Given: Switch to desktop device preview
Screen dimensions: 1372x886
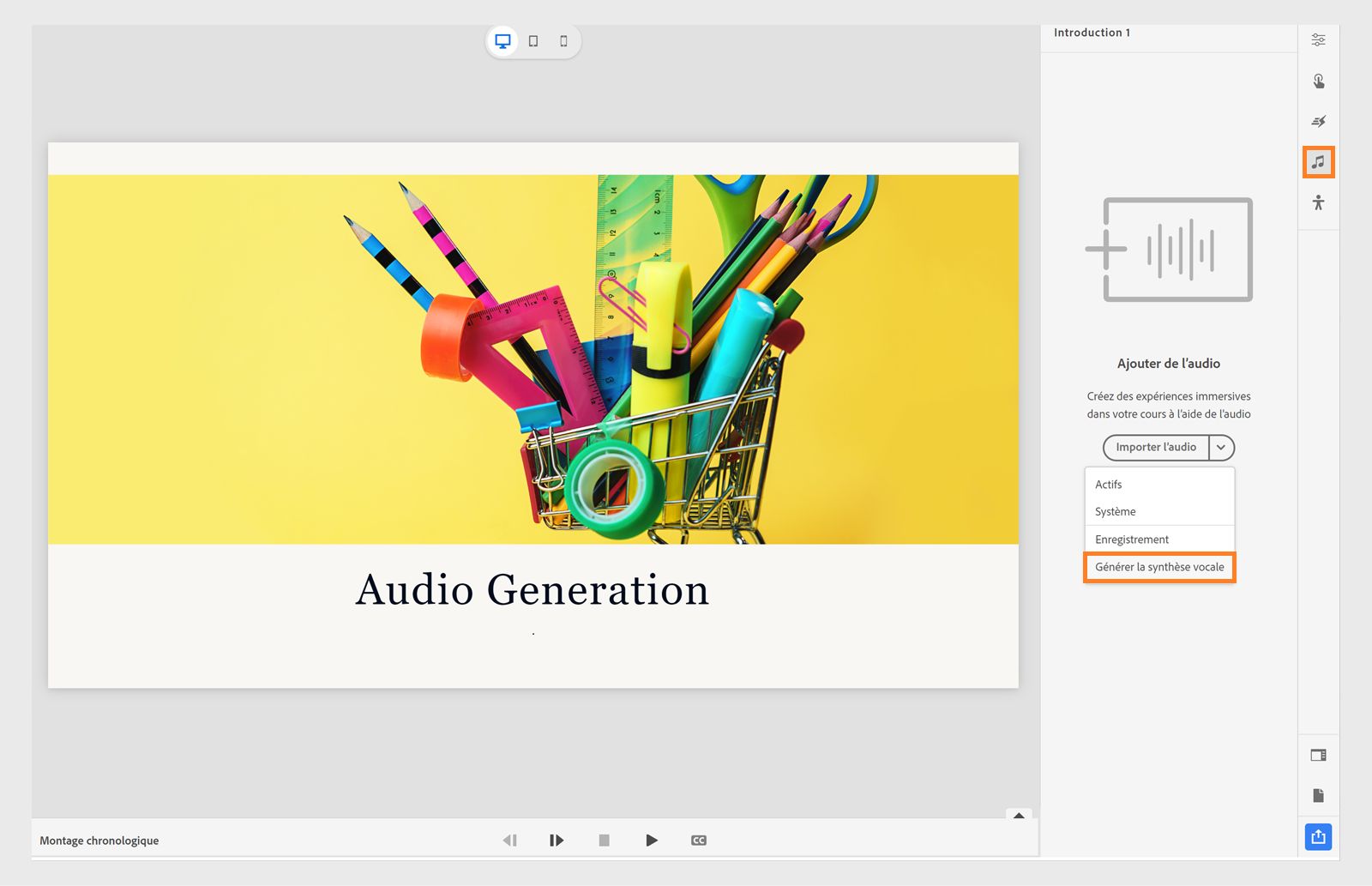Looking at the screenshot, I should (x=503, y=41).
